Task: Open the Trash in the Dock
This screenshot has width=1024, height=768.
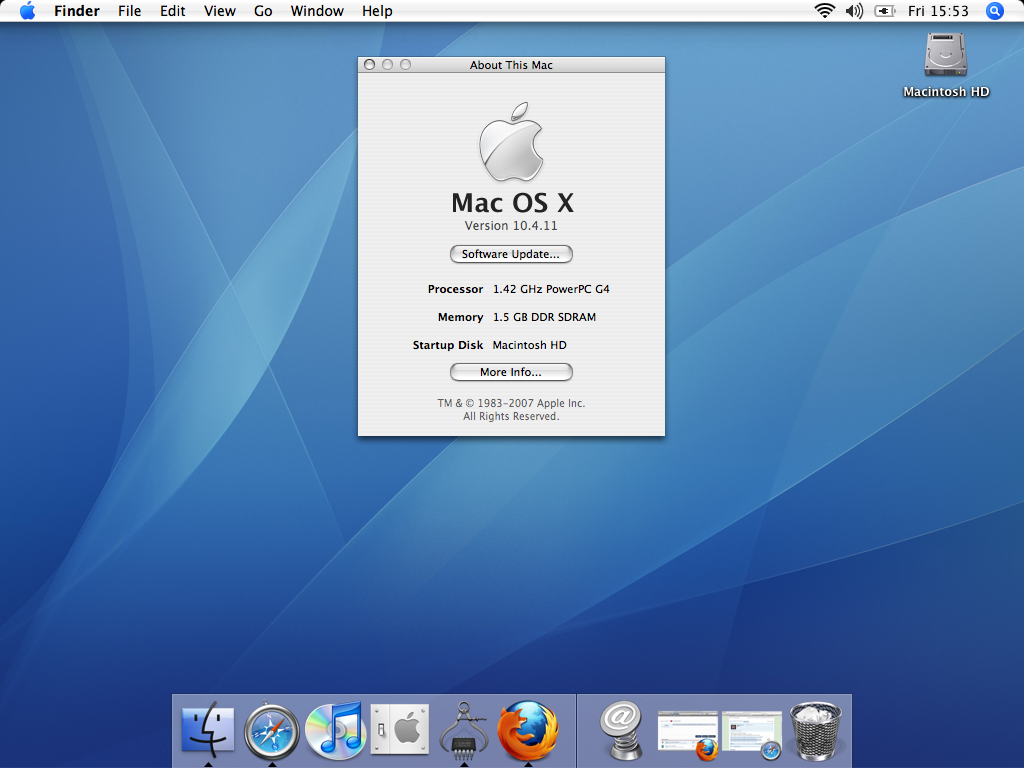Action: tap(816, 730)
